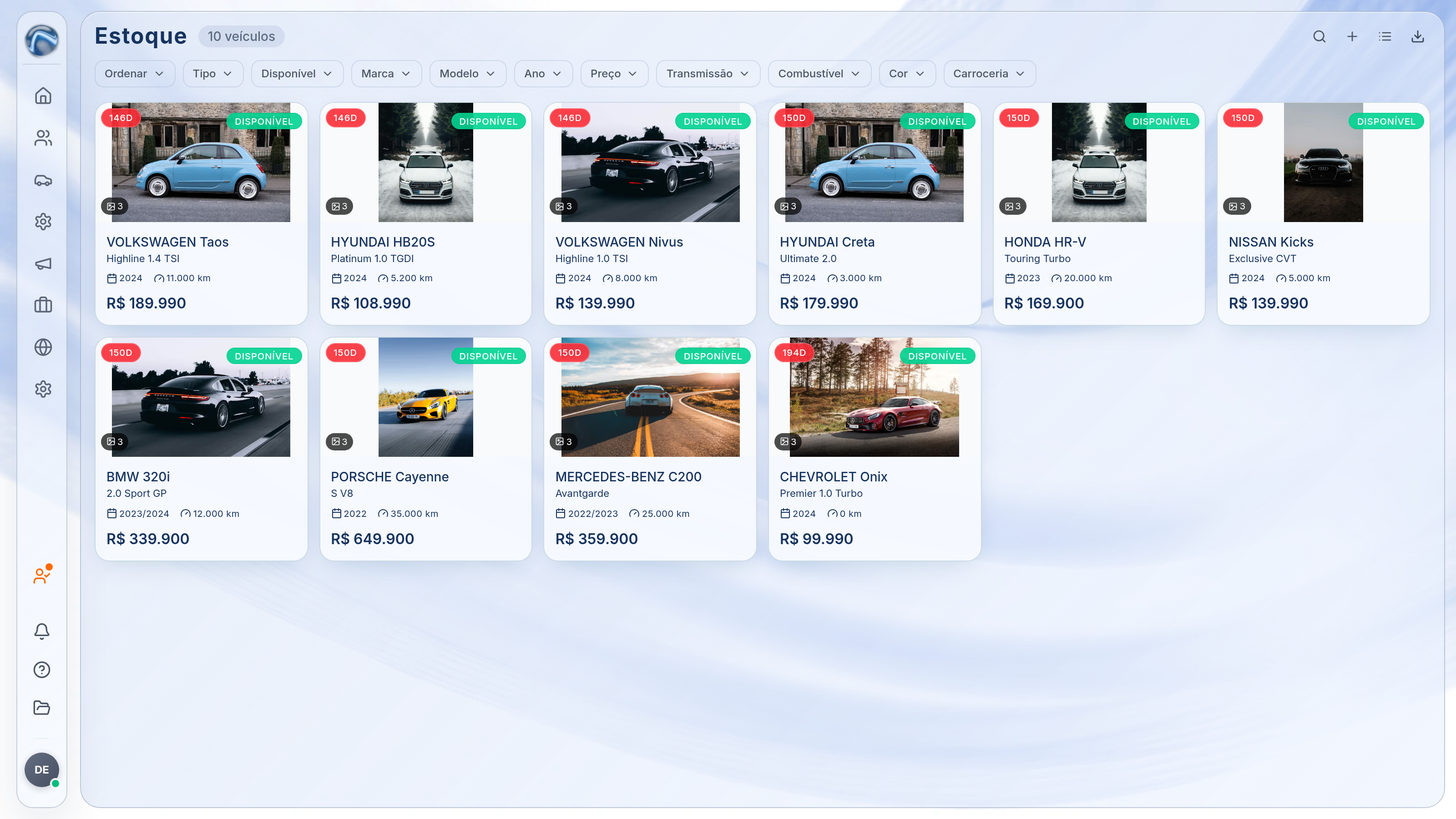Open photo count badge on MERCEDES-BENZ C200
Viewport: 1456px width, 819px height.
(564, 441)
